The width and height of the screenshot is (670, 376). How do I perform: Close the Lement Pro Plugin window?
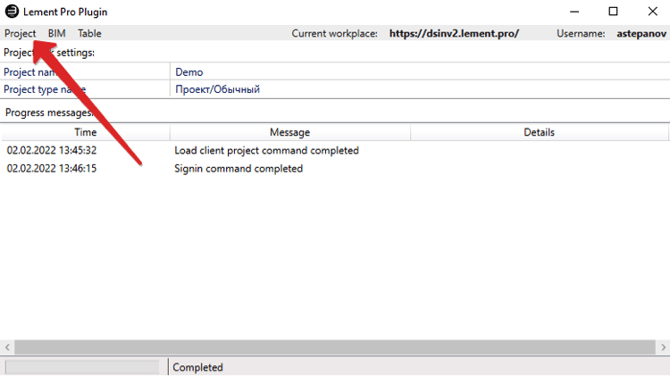[x=652, y=12]
